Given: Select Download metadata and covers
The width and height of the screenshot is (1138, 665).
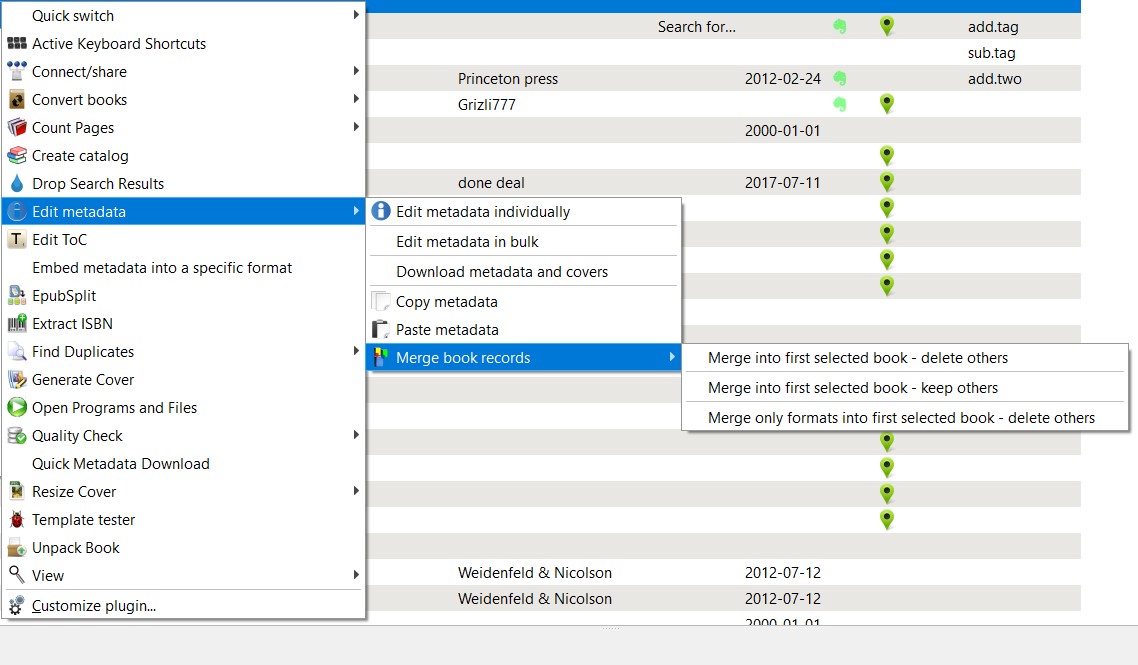Looking at the screenshot, I should click(x=502, y=272).
